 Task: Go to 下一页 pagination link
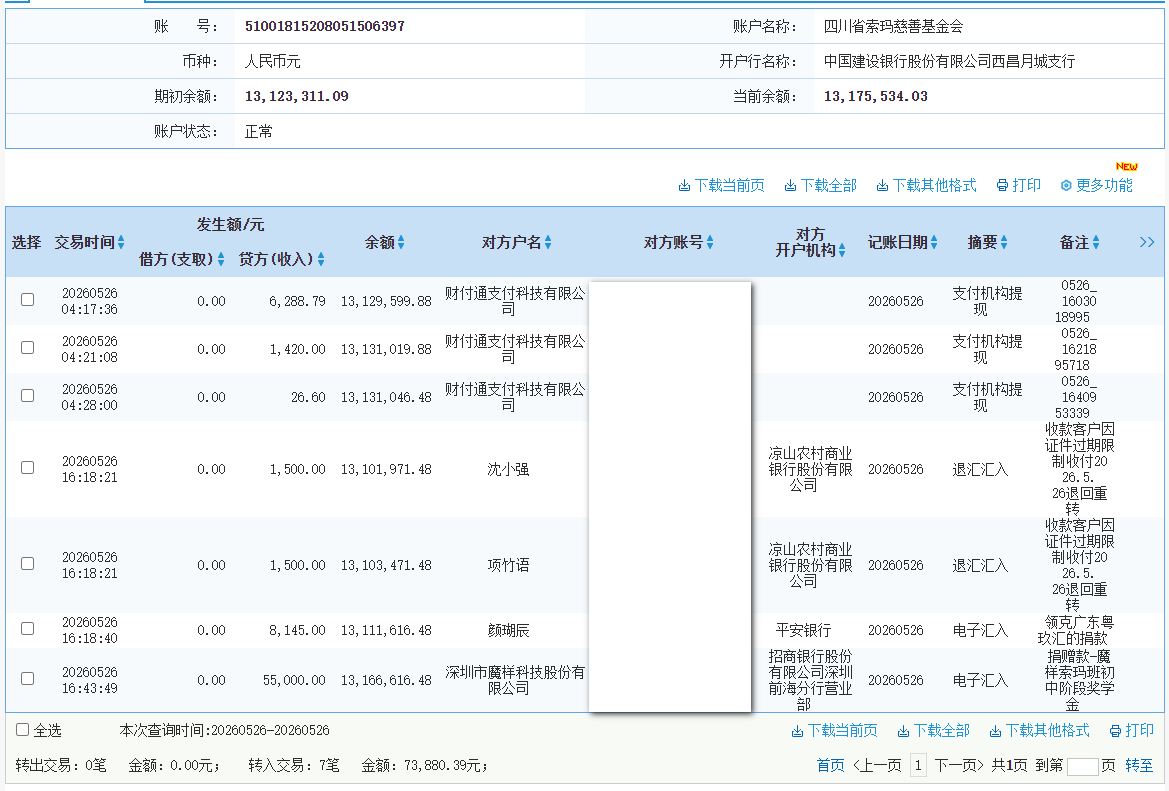click(959, 766)
